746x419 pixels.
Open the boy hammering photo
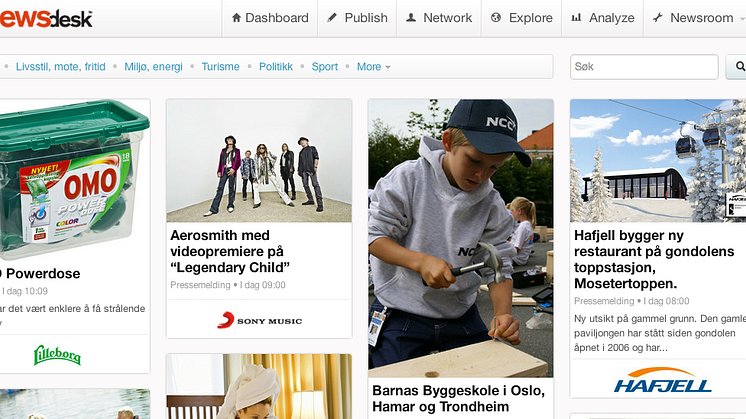click(461, 238)
